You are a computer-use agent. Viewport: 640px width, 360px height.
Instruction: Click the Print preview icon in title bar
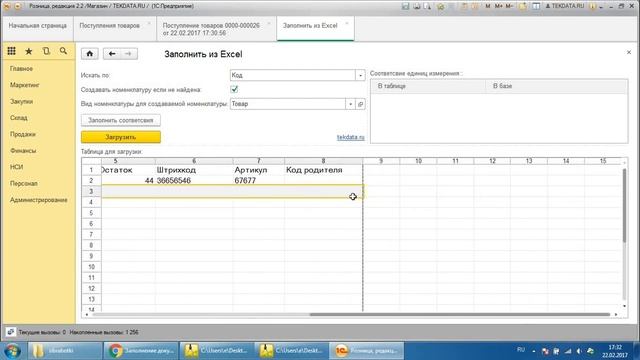427,6
